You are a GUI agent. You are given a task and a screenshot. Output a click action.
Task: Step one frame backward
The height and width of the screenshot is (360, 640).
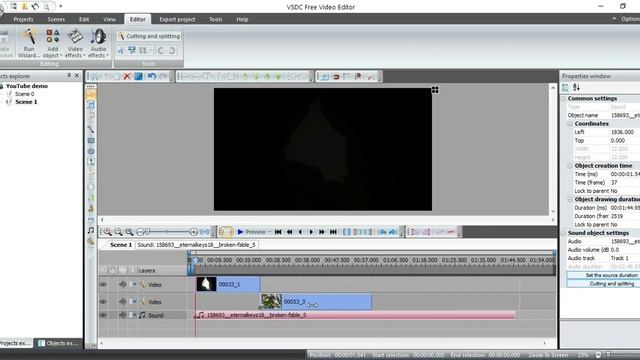(x=300, y=232)
